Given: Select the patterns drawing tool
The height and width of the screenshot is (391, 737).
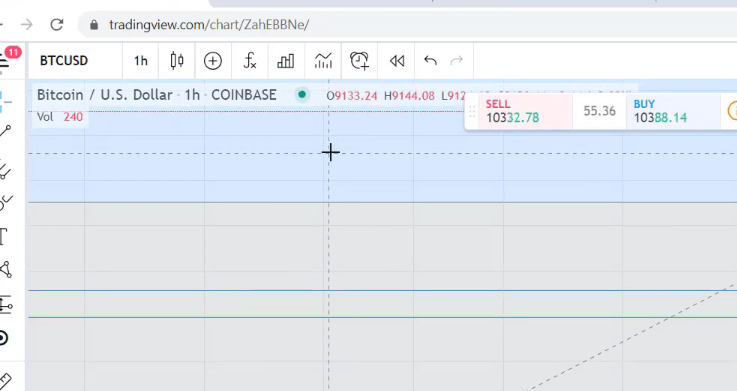Looking at the screenshot, I should pos(5,270).
